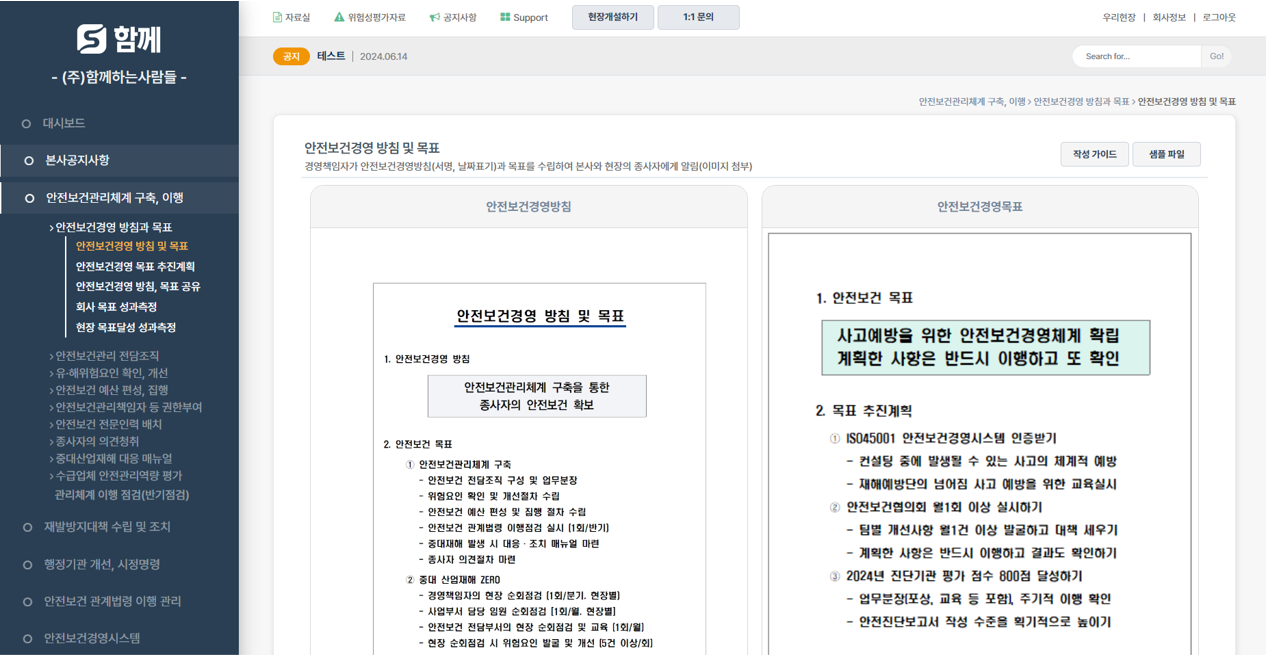Viewport: 1266px width, 655px height.
Task: Click the 공지사항 megaphone icon
Action: [434, 17]
